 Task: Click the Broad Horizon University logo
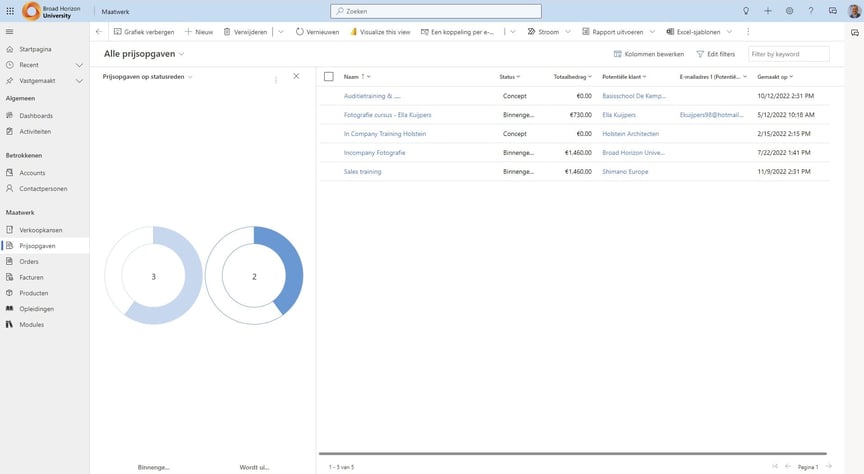click(x=51, y=11)
